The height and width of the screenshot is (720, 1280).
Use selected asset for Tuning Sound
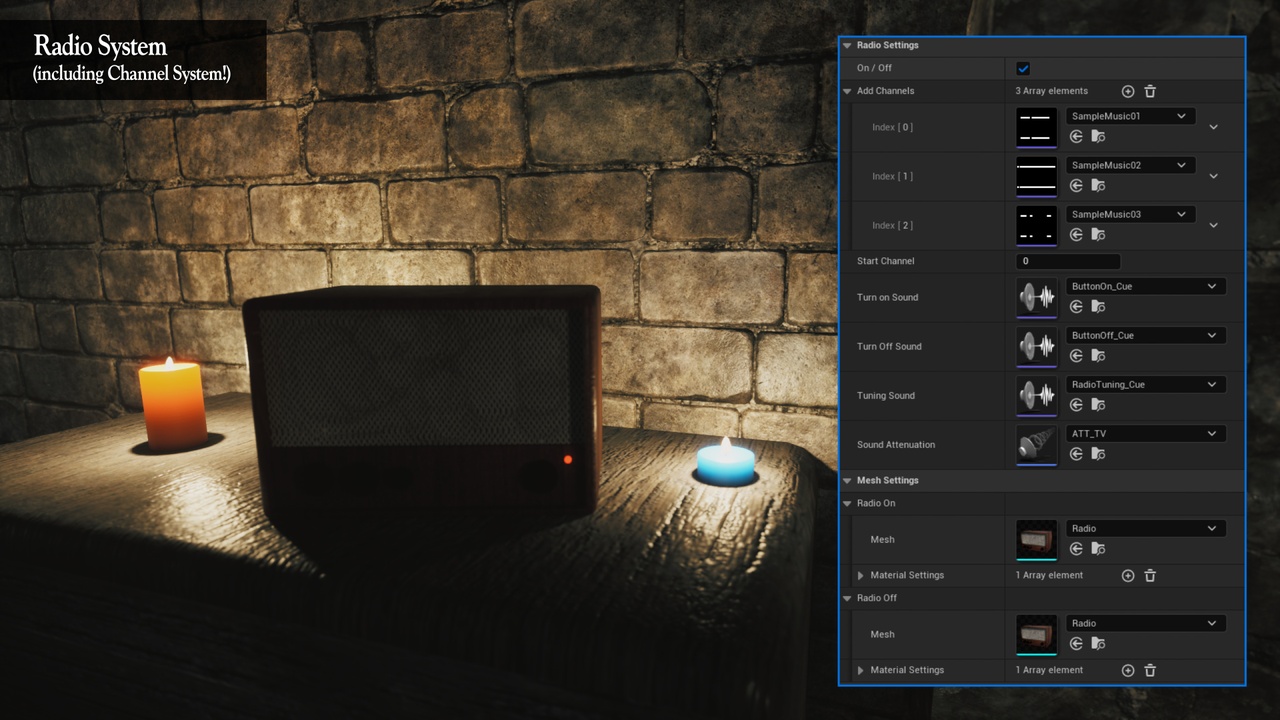pos(1075,404)
